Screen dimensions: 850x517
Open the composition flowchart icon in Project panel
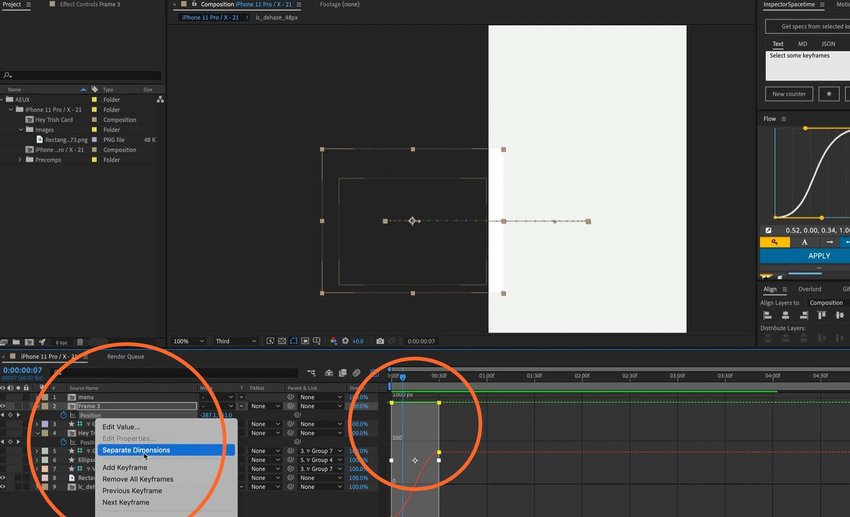point(160,100)
